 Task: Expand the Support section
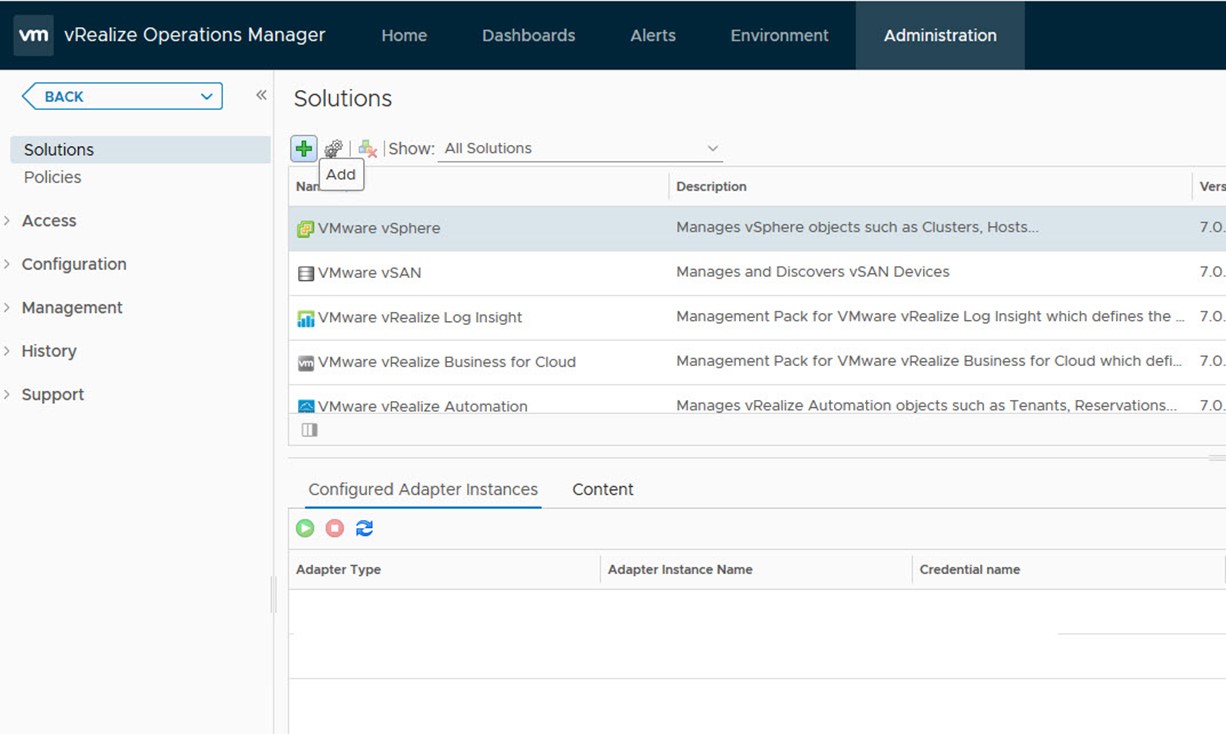pyautogui.click(x=7, y=395)
